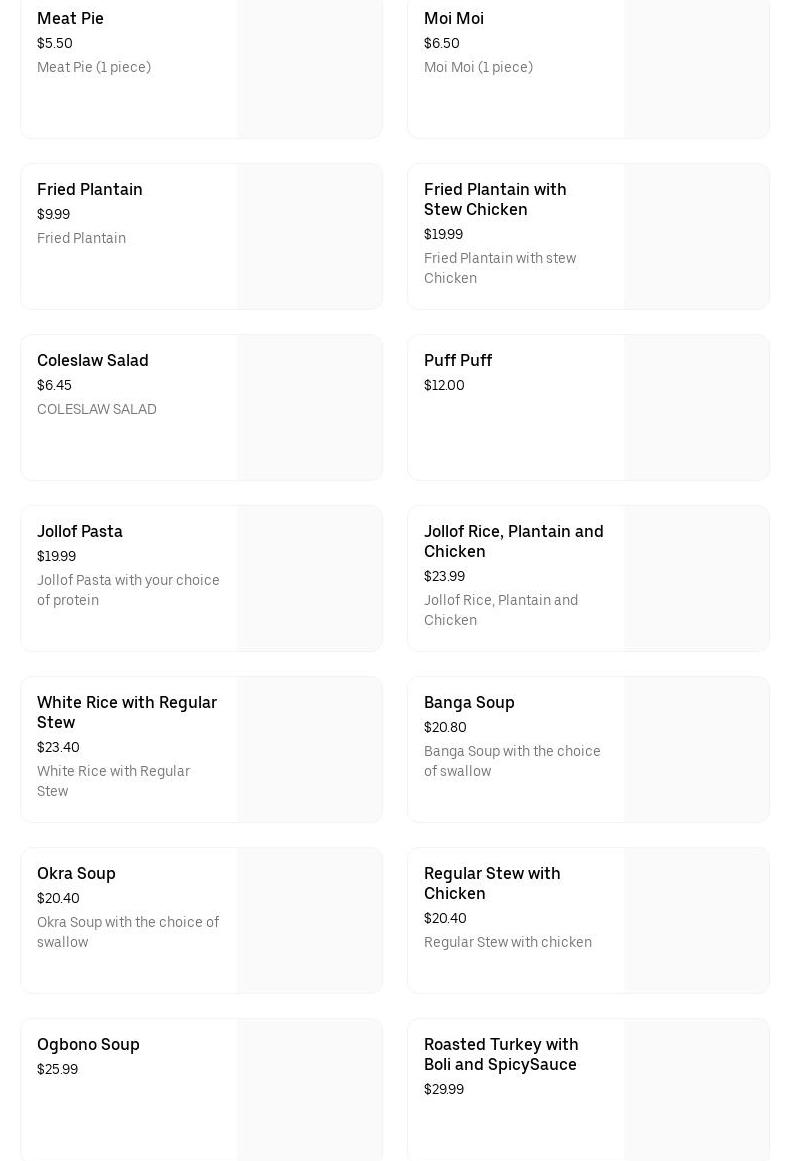Image resolution: width=804 pixels, height=1161 pixels.
Task: Open the Meat Pie menu item
Action: [70, 19]
